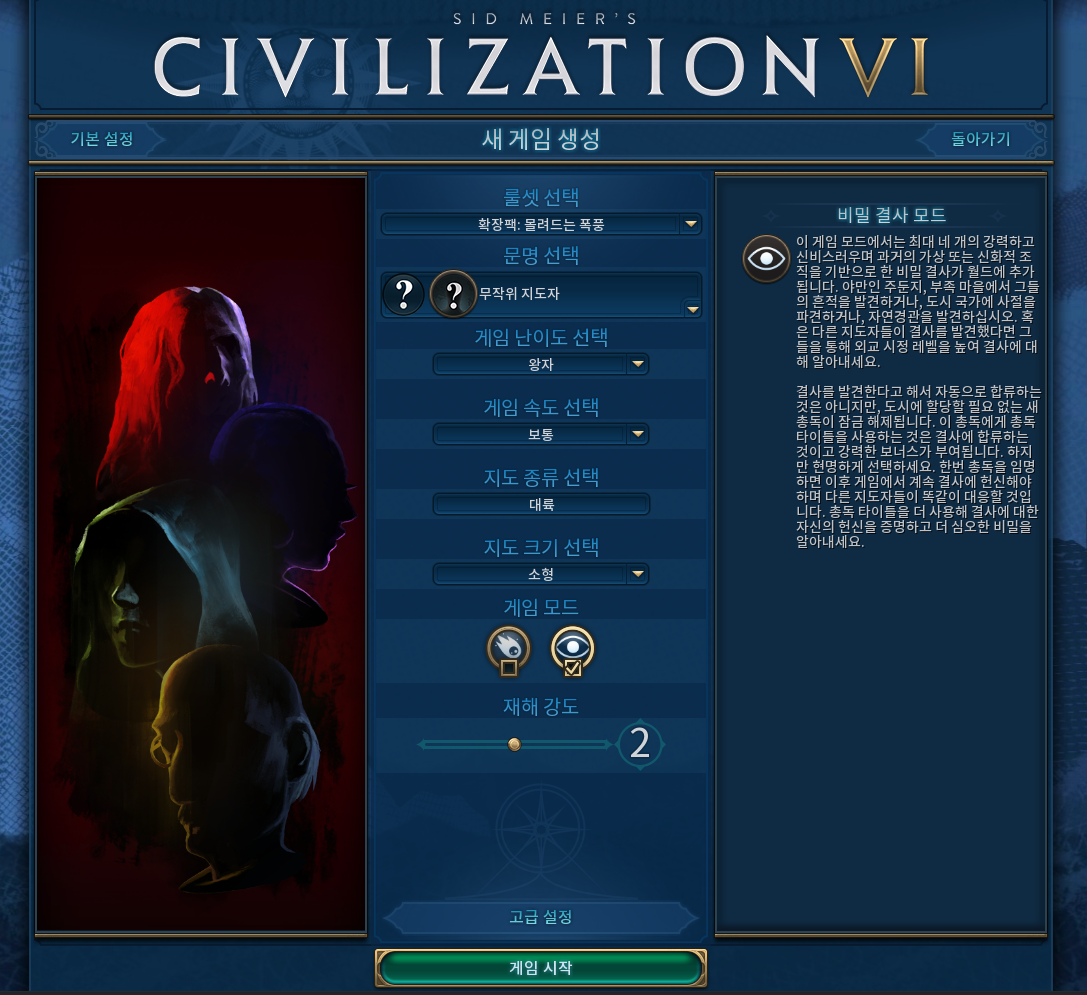Click the disaster intensity number 2 badge
Viewport: 1087px width, 995px height.
tap(640, 744)
